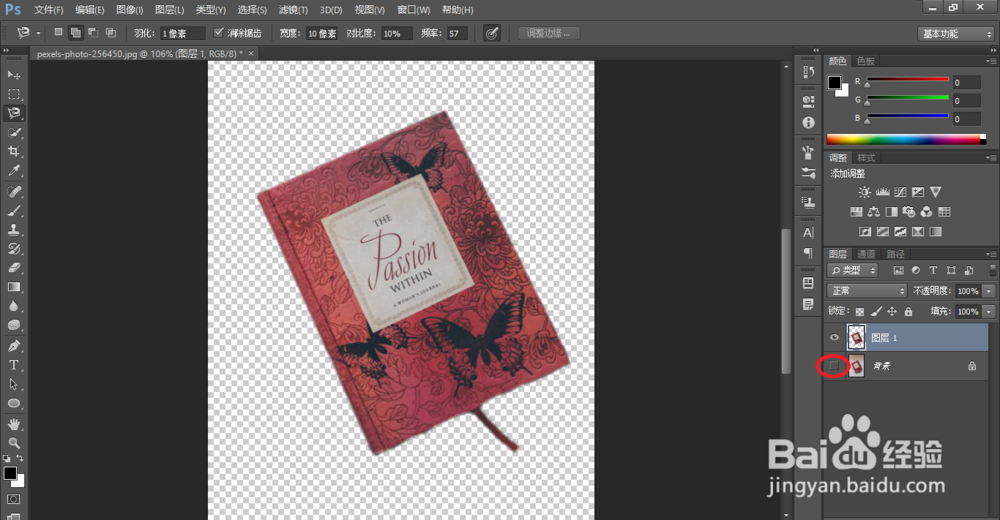This screenshot has height=520, width=1000.
Task: Select the Eraser tool
Action: [13, 268]
